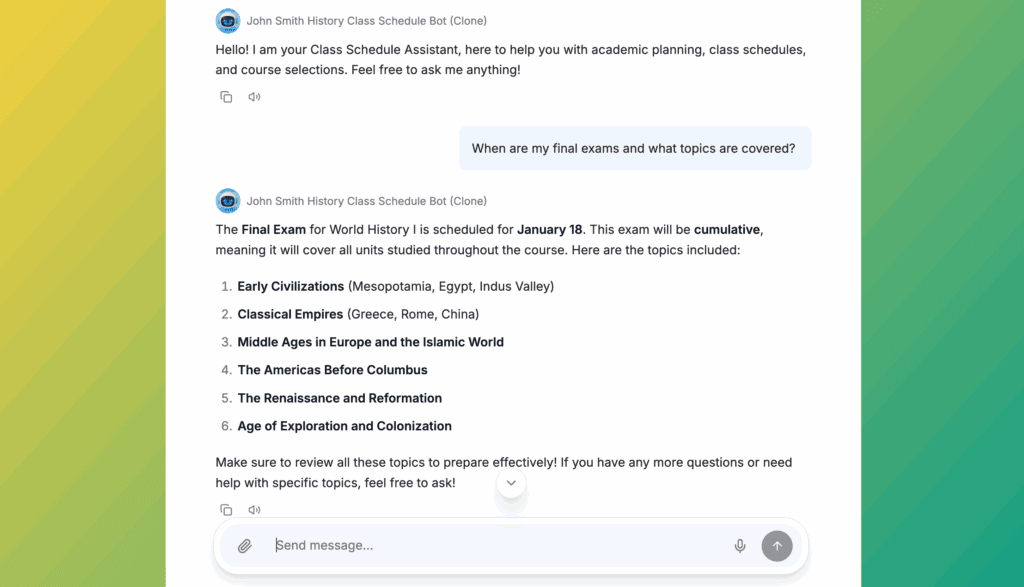Click the top bot avatar icon

click(228, 21)
